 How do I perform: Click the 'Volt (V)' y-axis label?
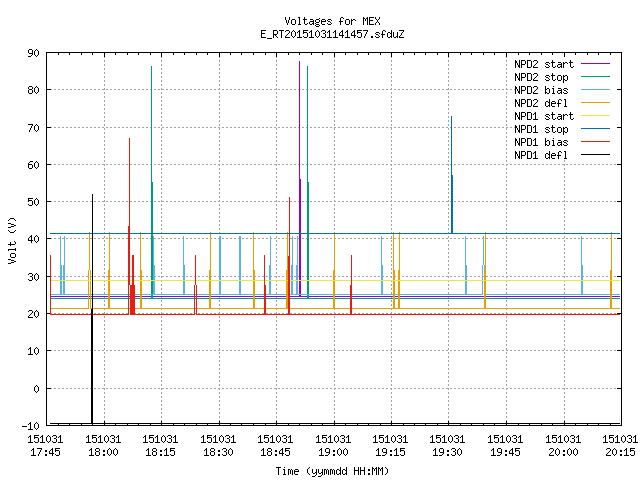[12, 240]
